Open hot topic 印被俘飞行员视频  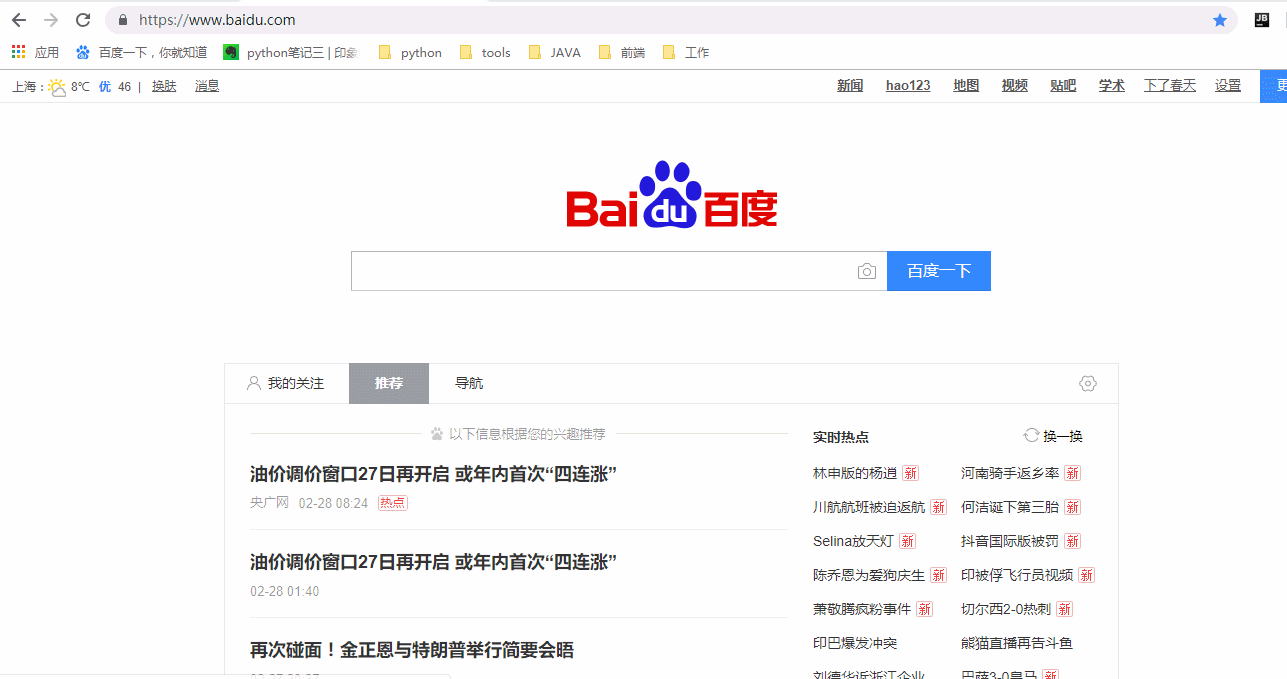(x=1017, y=575)
